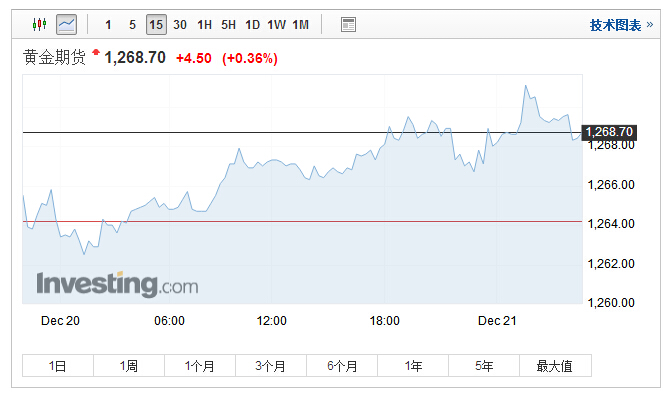The height and width of the screenshot is (397, 667).
Task: Show the 1个月 time range
Action: [x=200, y=366]
